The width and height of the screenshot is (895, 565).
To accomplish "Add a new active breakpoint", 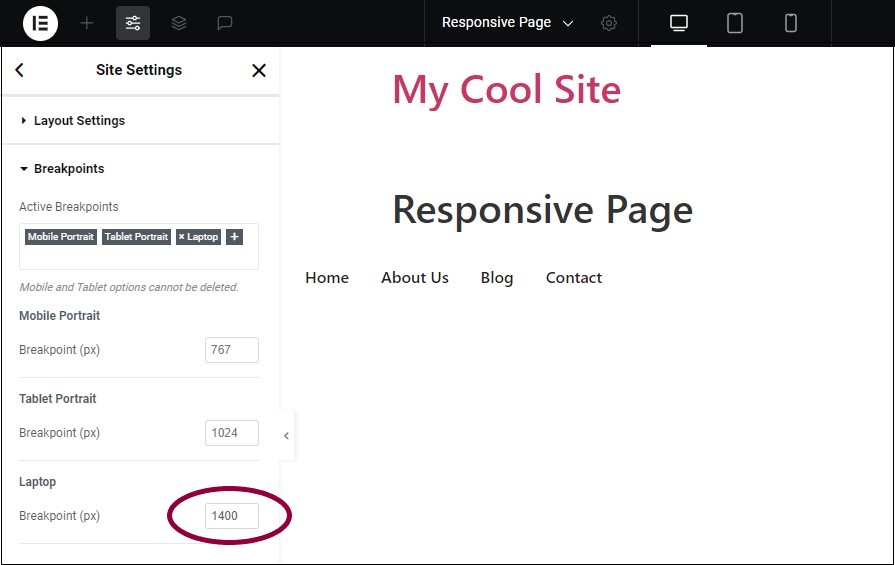I will point(234,237).
